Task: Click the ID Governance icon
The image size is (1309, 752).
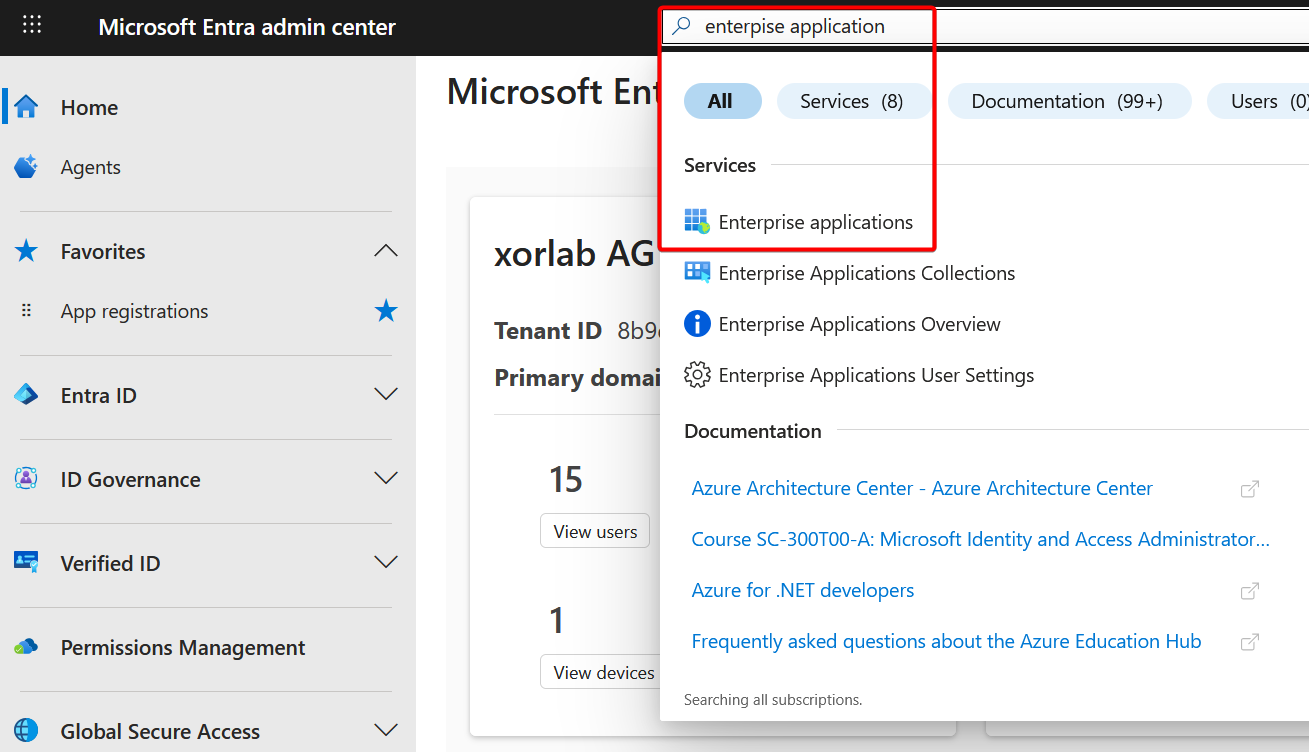Action: [x=27, y=479]
